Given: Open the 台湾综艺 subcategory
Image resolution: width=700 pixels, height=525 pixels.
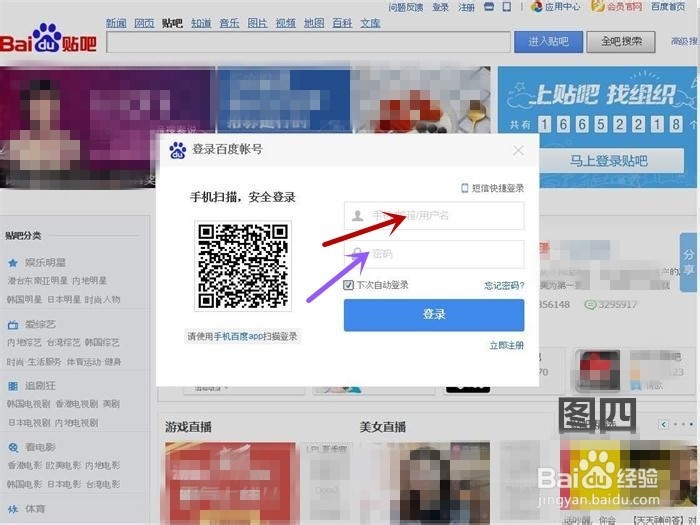Looking at the screenshot, I should click(63, 342).
